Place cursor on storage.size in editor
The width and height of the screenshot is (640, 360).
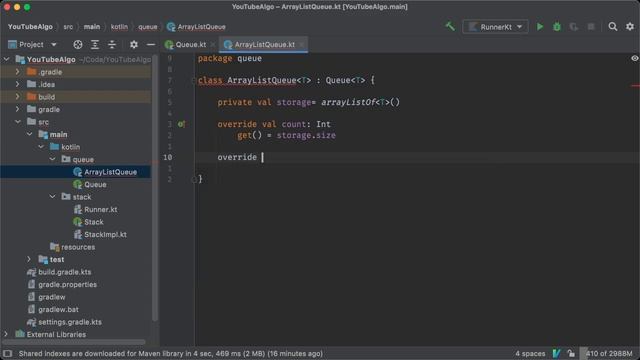[x=306, y=135]
